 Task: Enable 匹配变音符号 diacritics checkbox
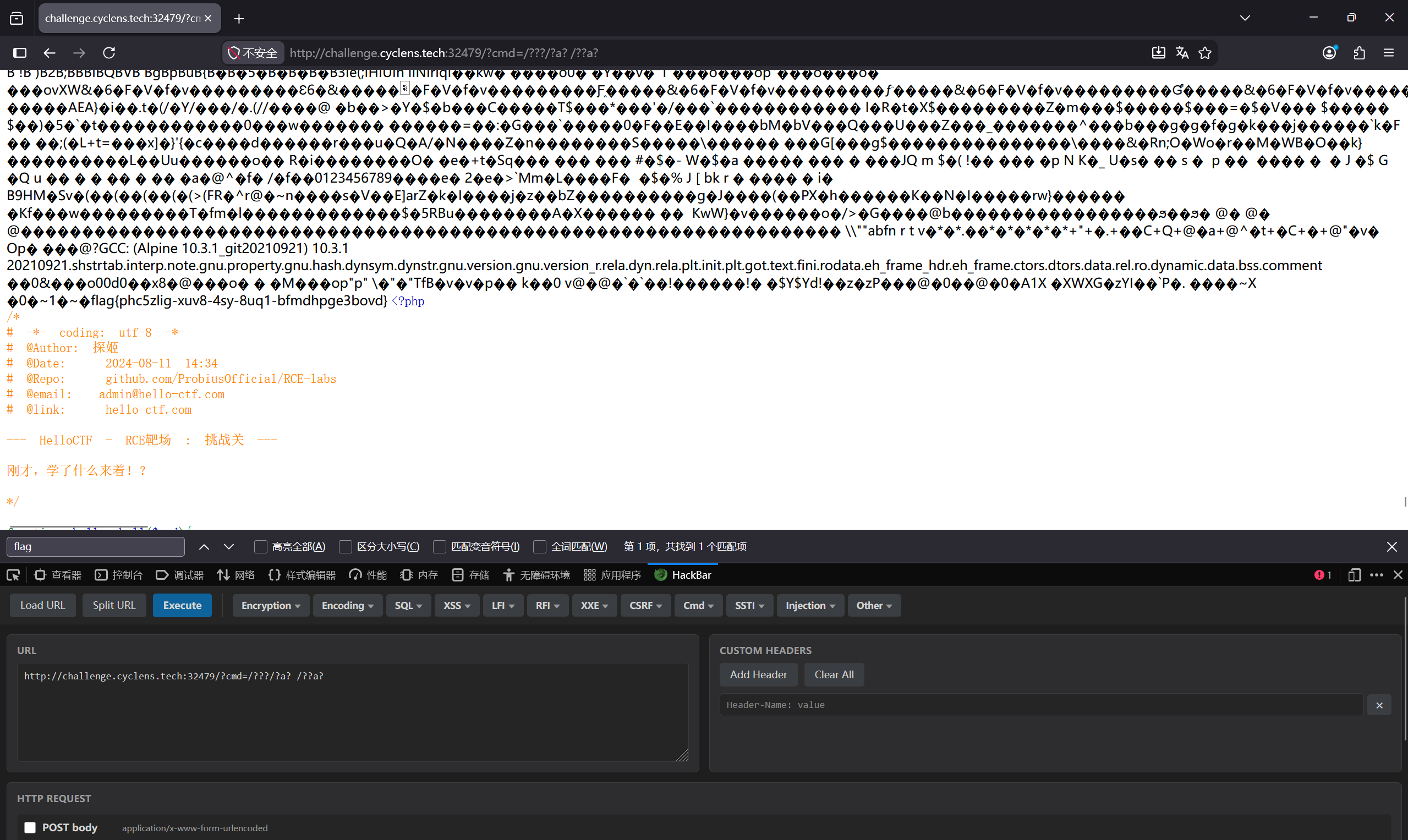pos(439,547)
